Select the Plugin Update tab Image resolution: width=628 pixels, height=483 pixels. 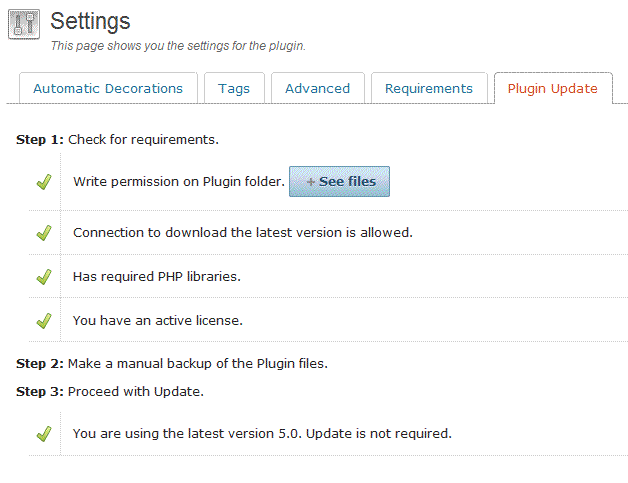tap(553, 88)
